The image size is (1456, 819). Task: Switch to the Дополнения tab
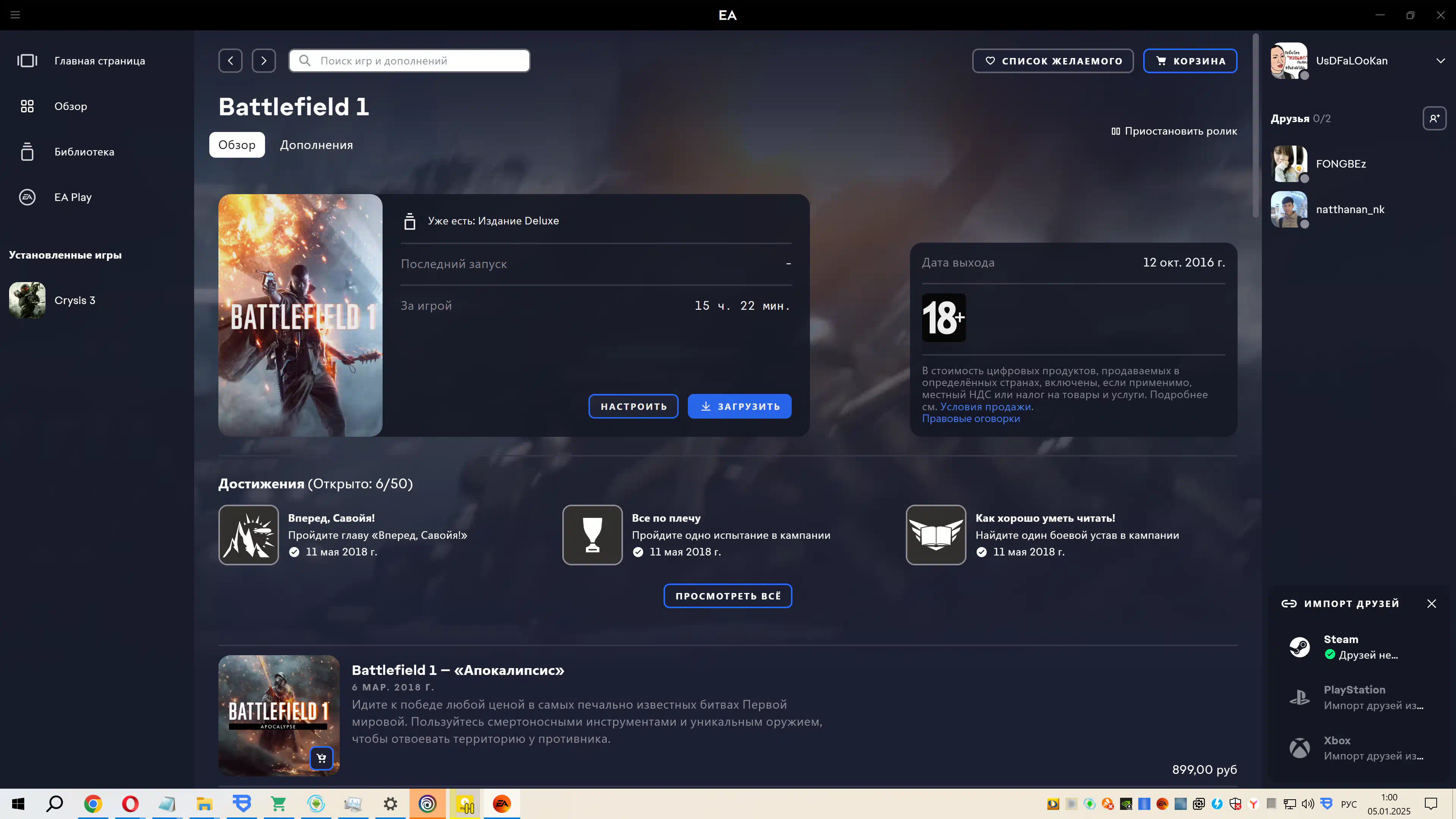pos(317,145)
